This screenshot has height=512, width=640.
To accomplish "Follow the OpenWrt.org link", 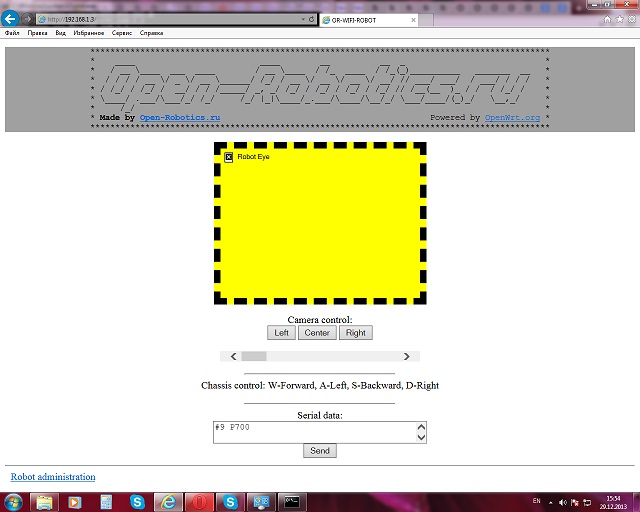I will [x=512, y=118].
